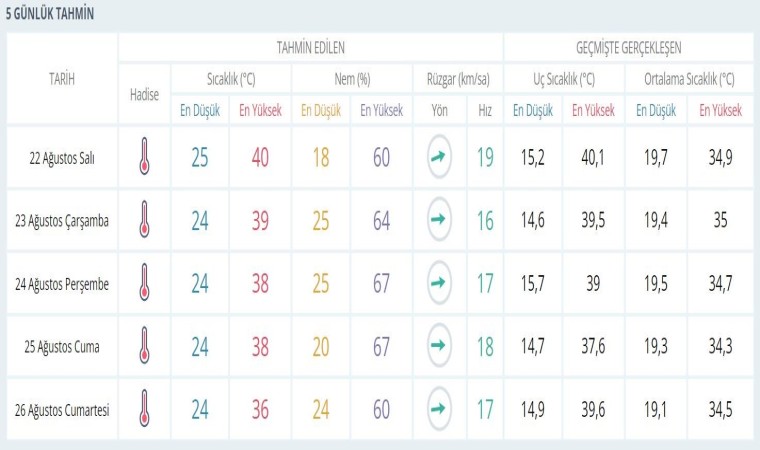Click the Ortalama Sıcaklık (°C) header
The width and height of the screenshot is (760, 450).
pyautogui.click(x=689, y=79)
